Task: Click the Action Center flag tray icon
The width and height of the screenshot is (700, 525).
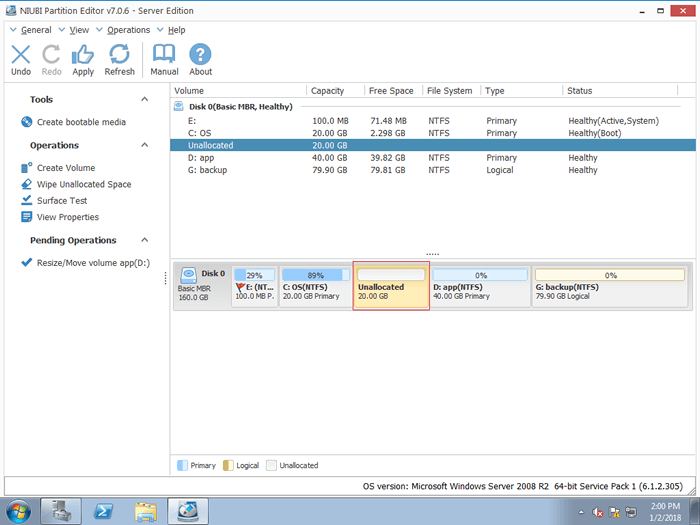Action: click(614, 512)
